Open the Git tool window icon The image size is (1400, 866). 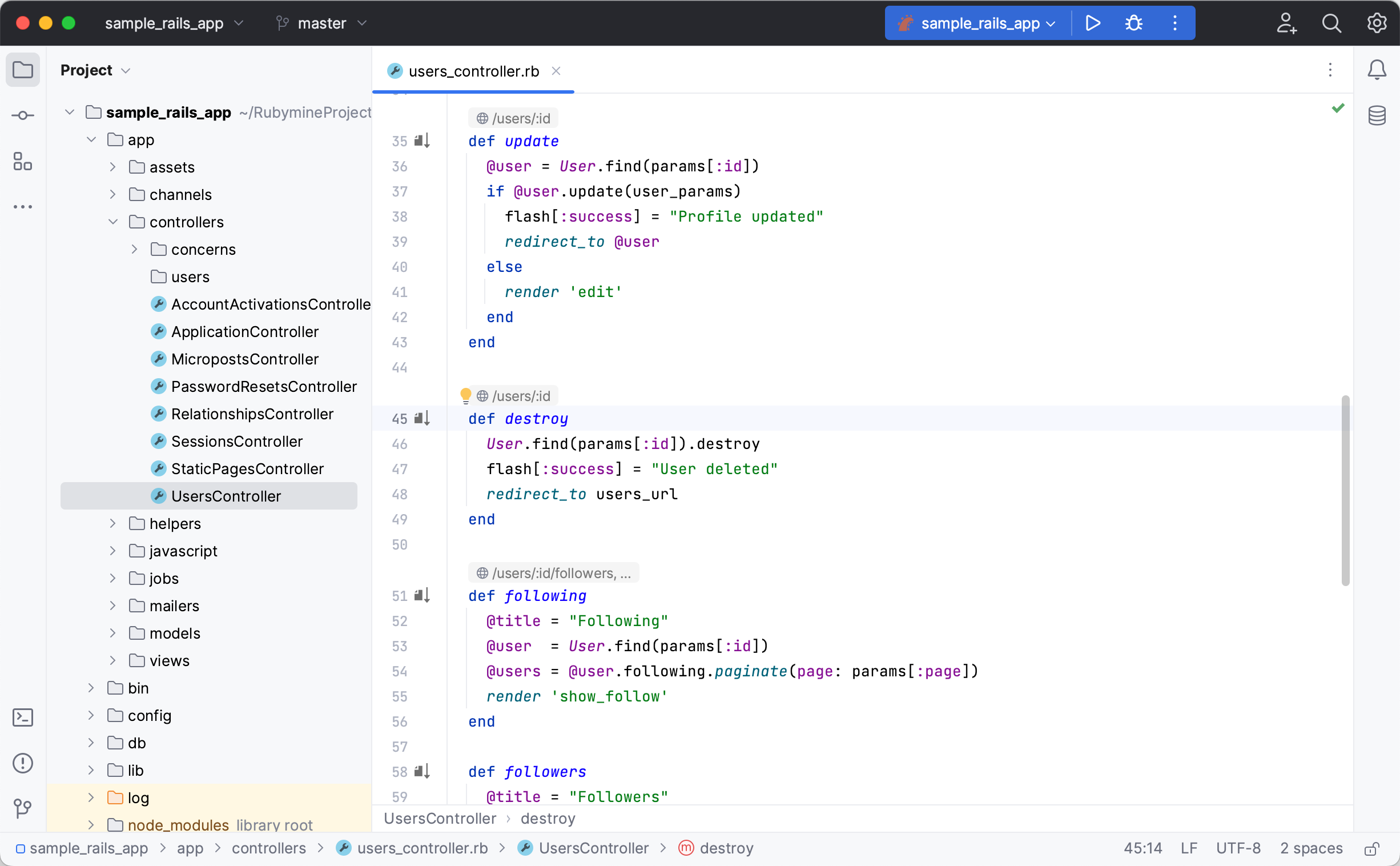click(23, 808)
